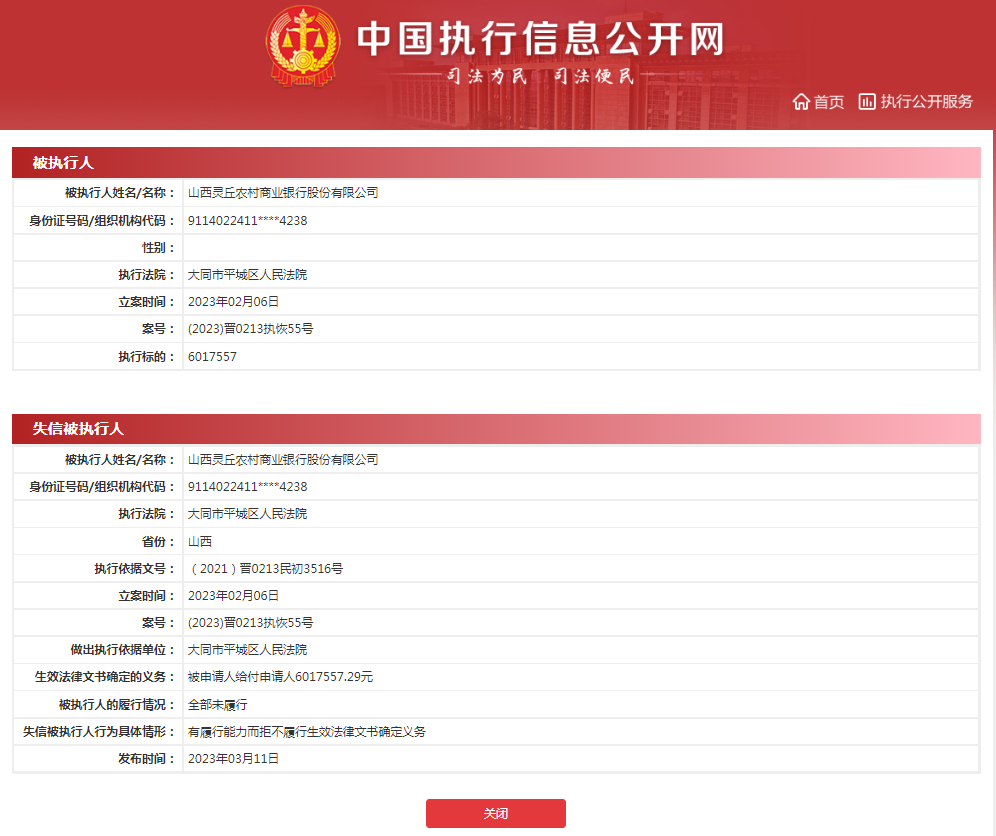996x836 pixels.
Task: Click 发布时间 value 2023年03月11日
Action: tap(233, 758)
